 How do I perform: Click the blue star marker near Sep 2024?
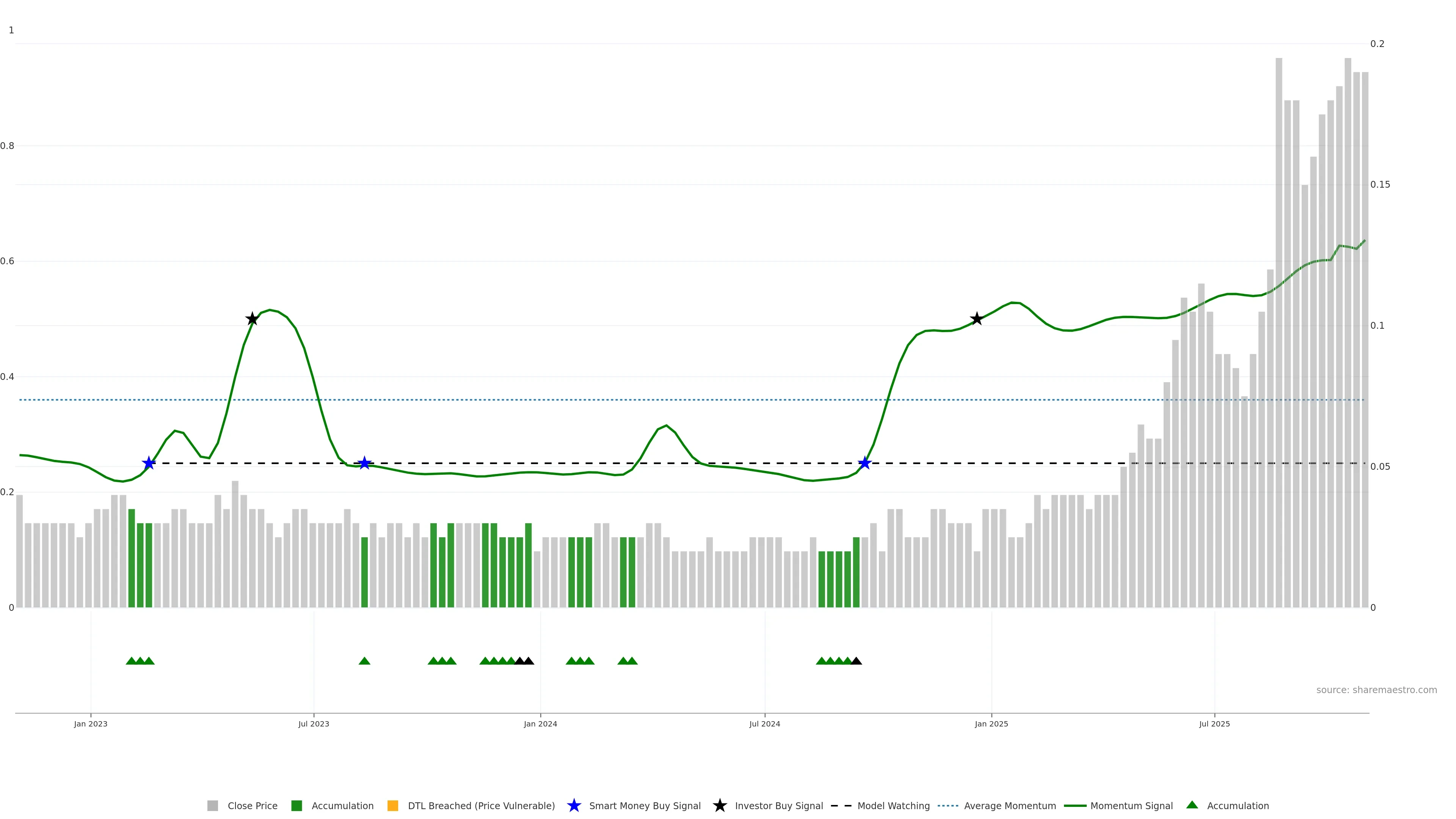tap(864, 463)
